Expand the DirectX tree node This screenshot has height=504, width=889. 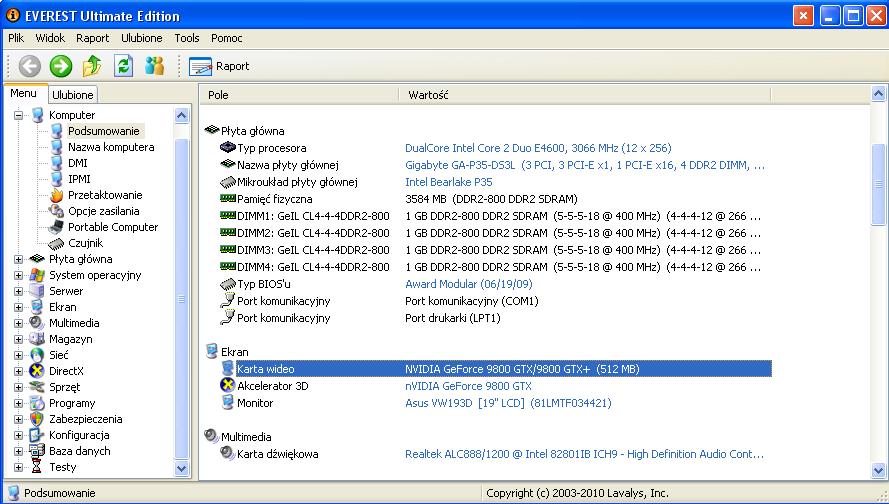19,371
